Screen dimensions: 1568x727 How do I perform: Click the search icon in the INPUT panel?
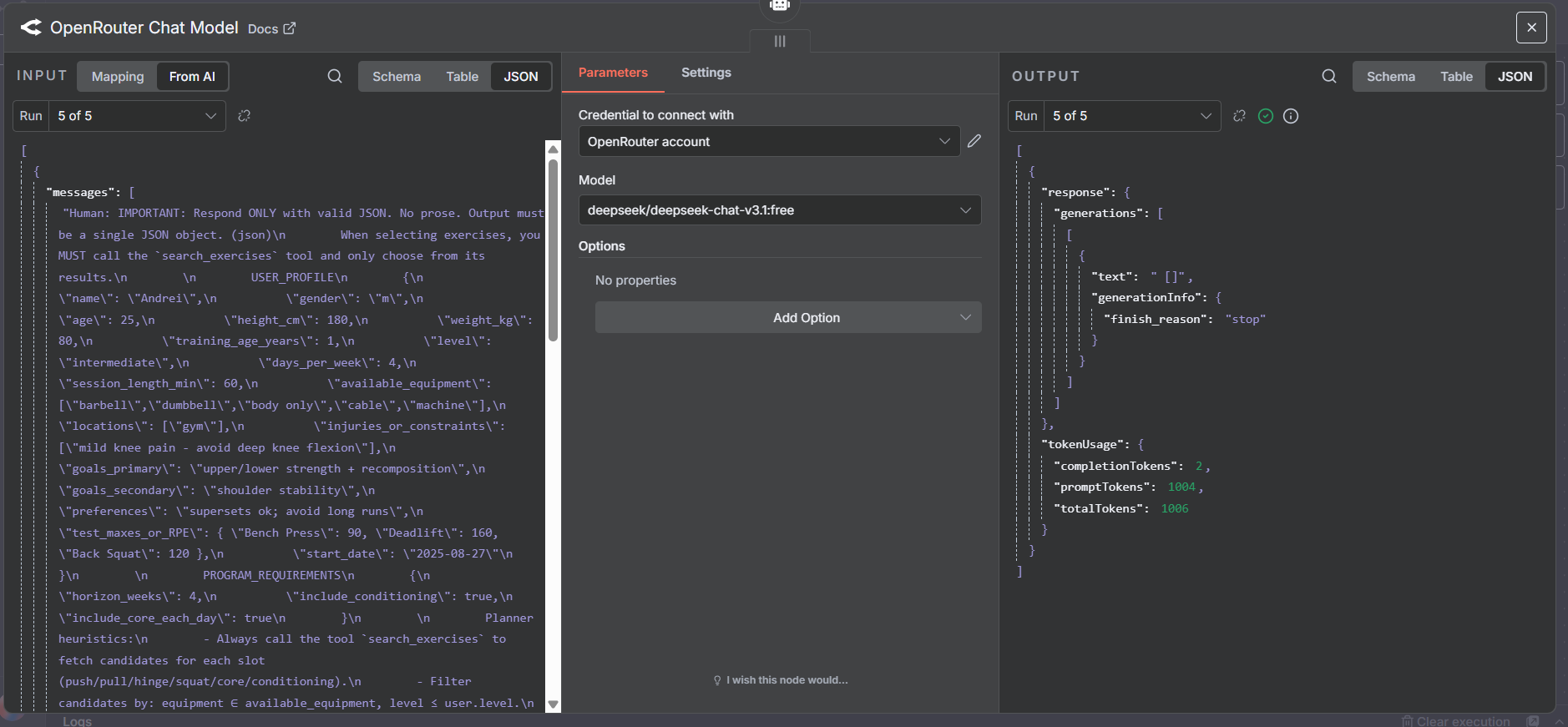[x=335, y=76]
